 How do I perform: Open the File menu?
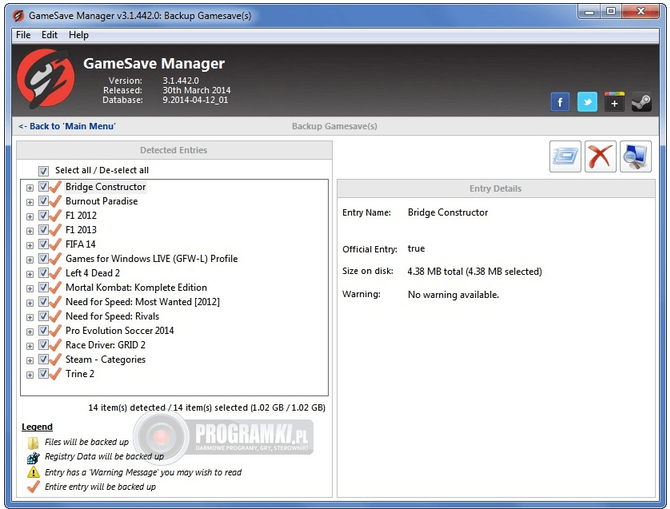point(23,35)
